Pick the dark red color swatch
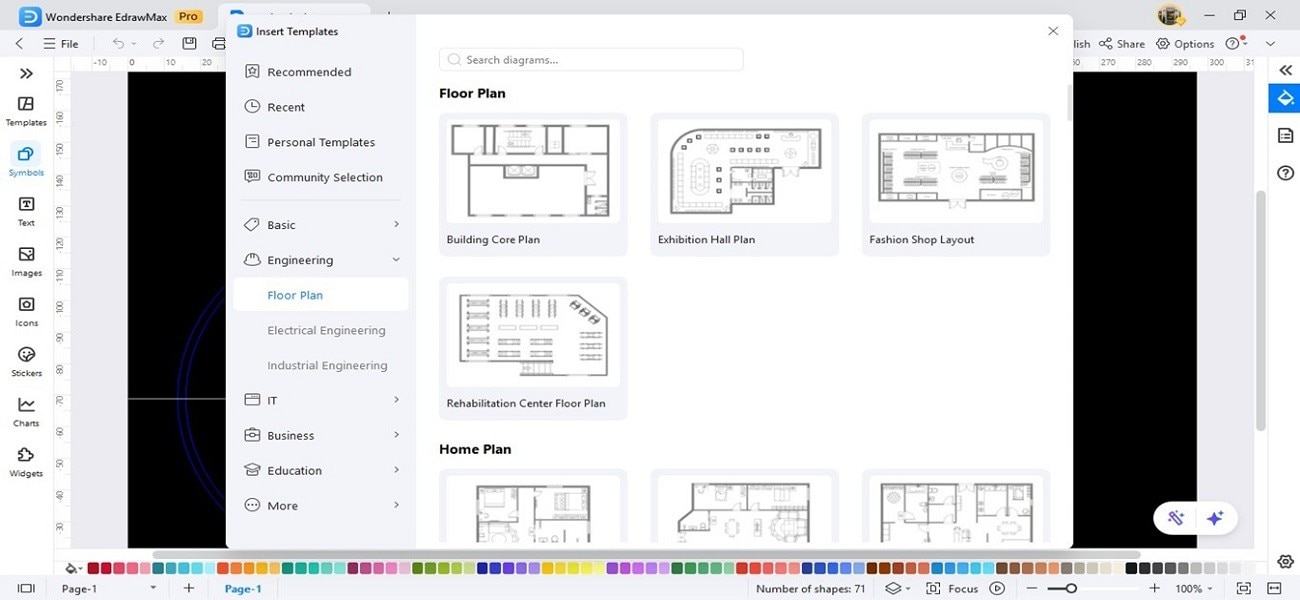Screen dimensions: 1300x600 coord(93,568)
